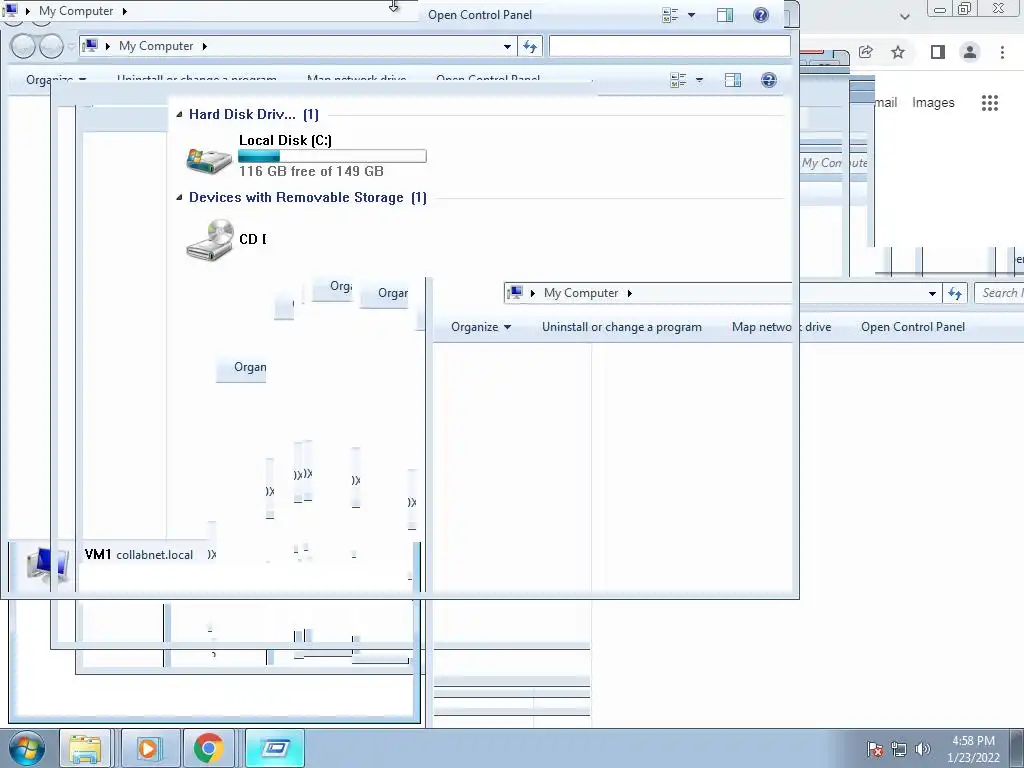Click the change view icon in the topmost toolbar

(670, 15)
